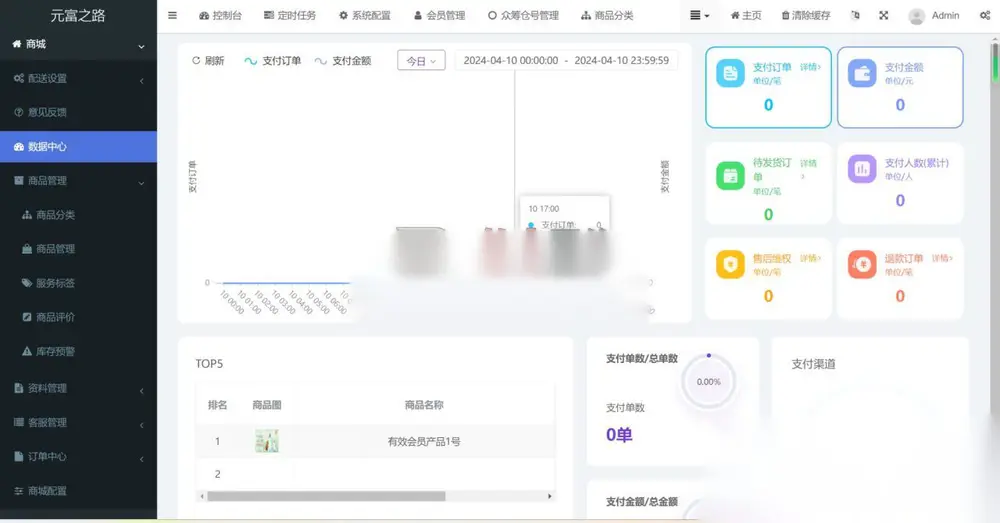This screenshot has width=1000, height=523.
Task: Open the 商品分类 top menu item
Action: pos(607,15)
